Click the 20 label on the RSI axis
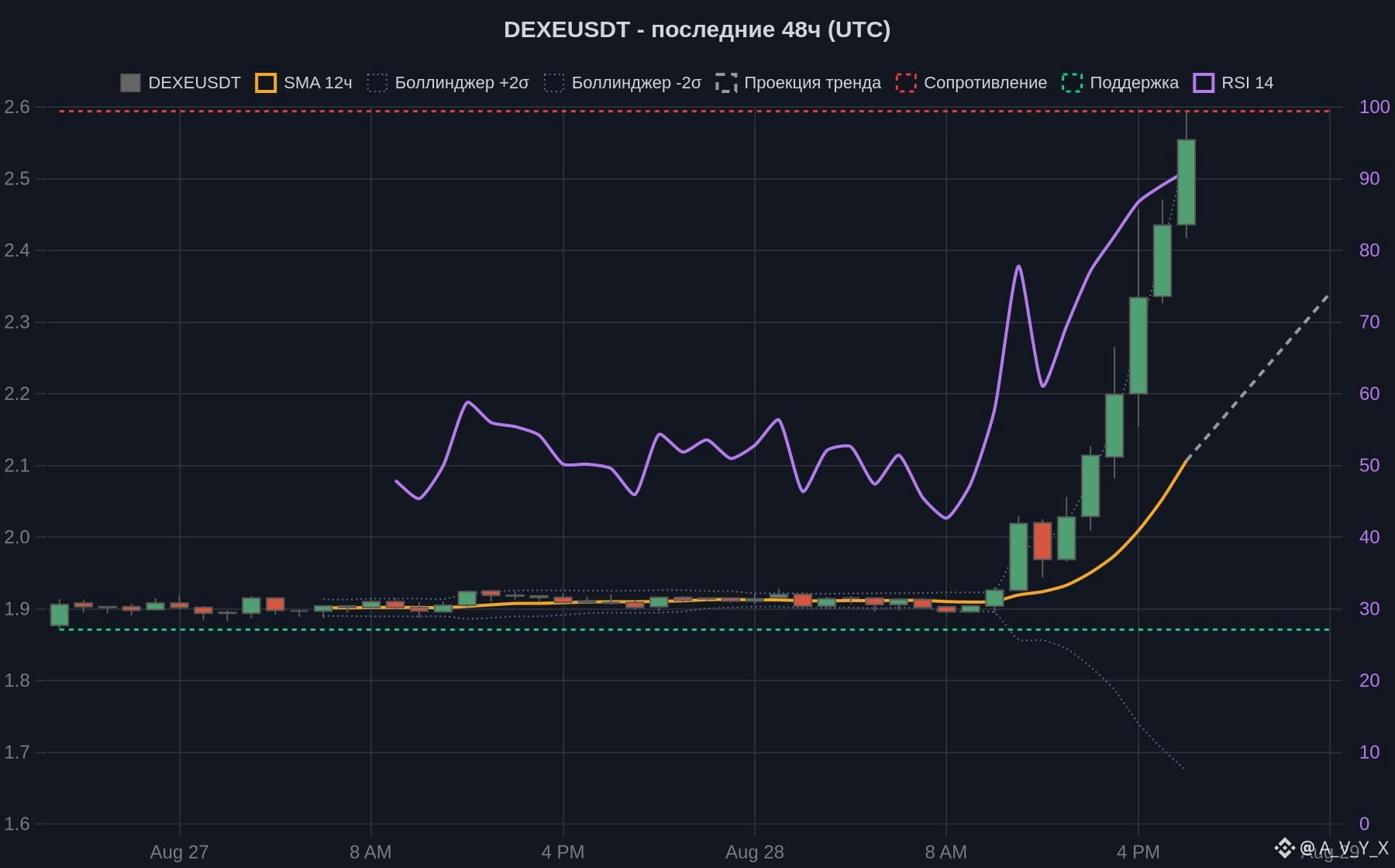The image size is (1395, 868). click(1369, 680)
